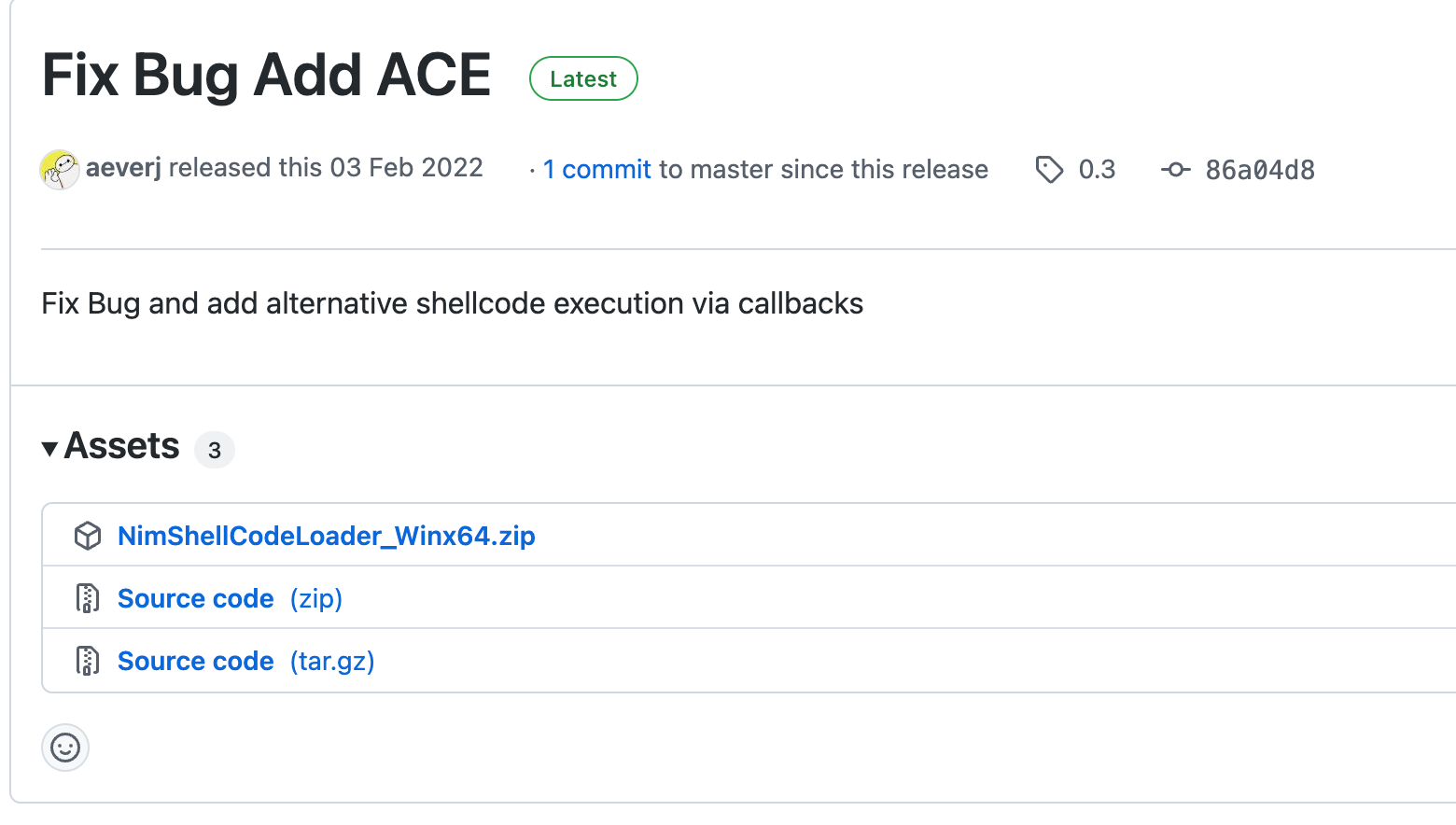Open the 1 commit link
This screenshot has height=825, width=1456.
click(597, 170)
